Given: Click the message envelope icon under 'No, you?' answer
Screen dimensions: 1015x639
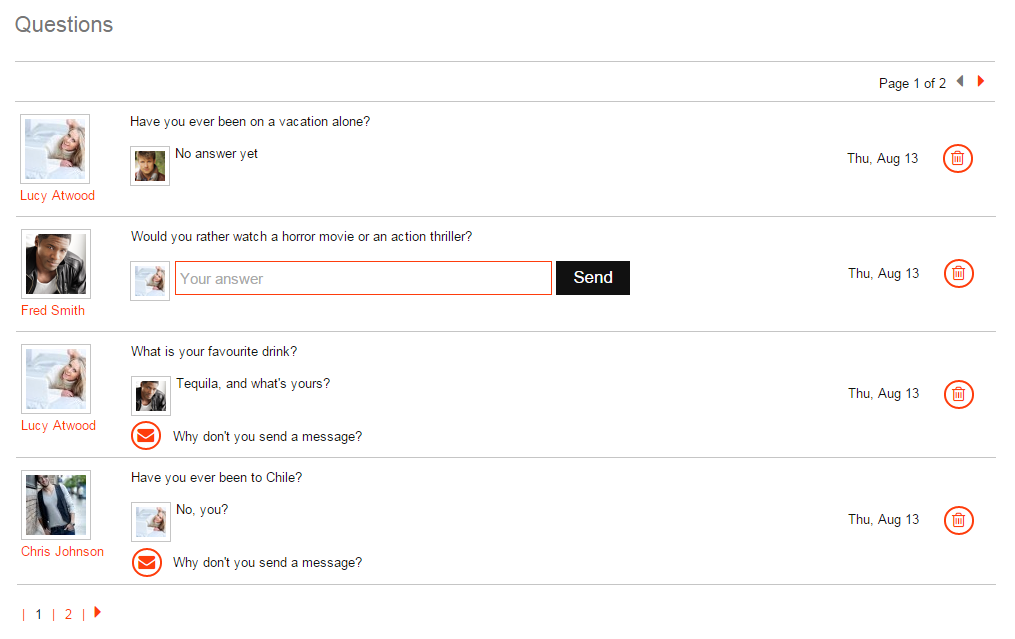Looking at the screenshot, I should tap(147, 563).
